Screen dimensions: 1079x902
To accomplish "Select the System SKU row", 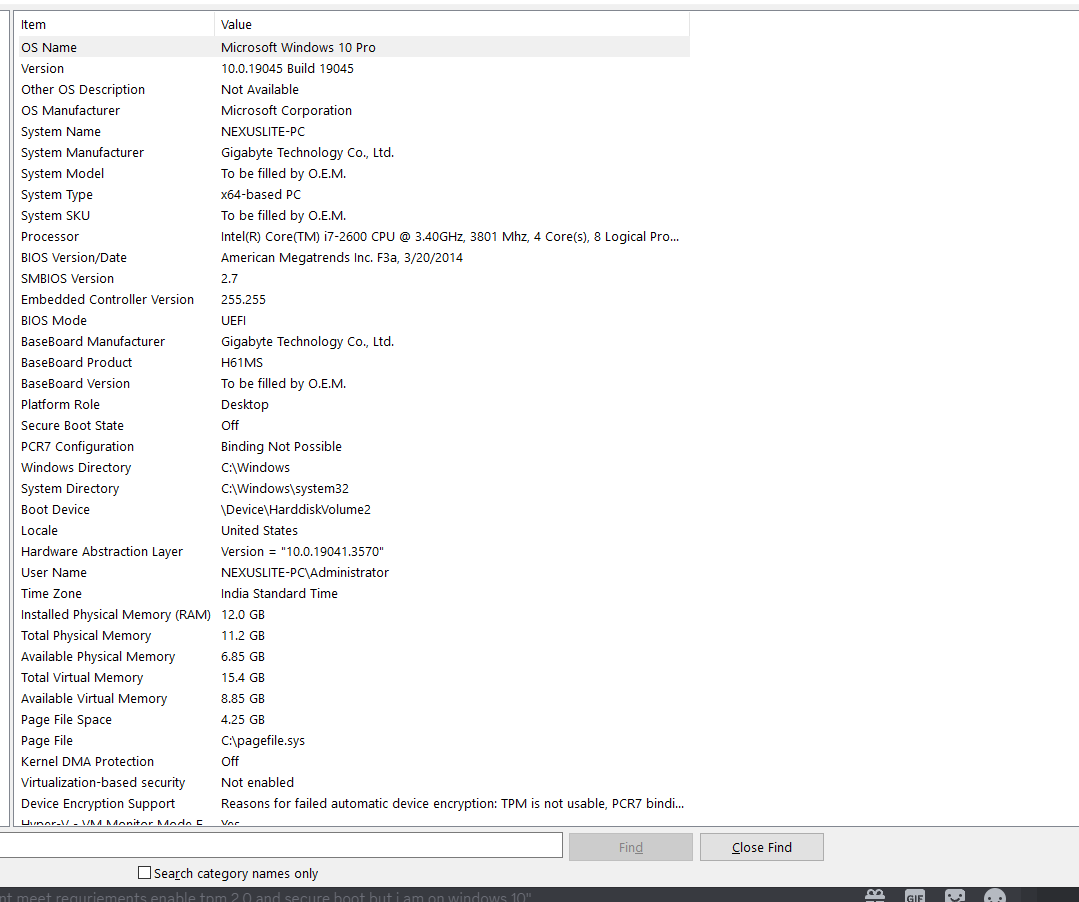I will click(352, 215).
